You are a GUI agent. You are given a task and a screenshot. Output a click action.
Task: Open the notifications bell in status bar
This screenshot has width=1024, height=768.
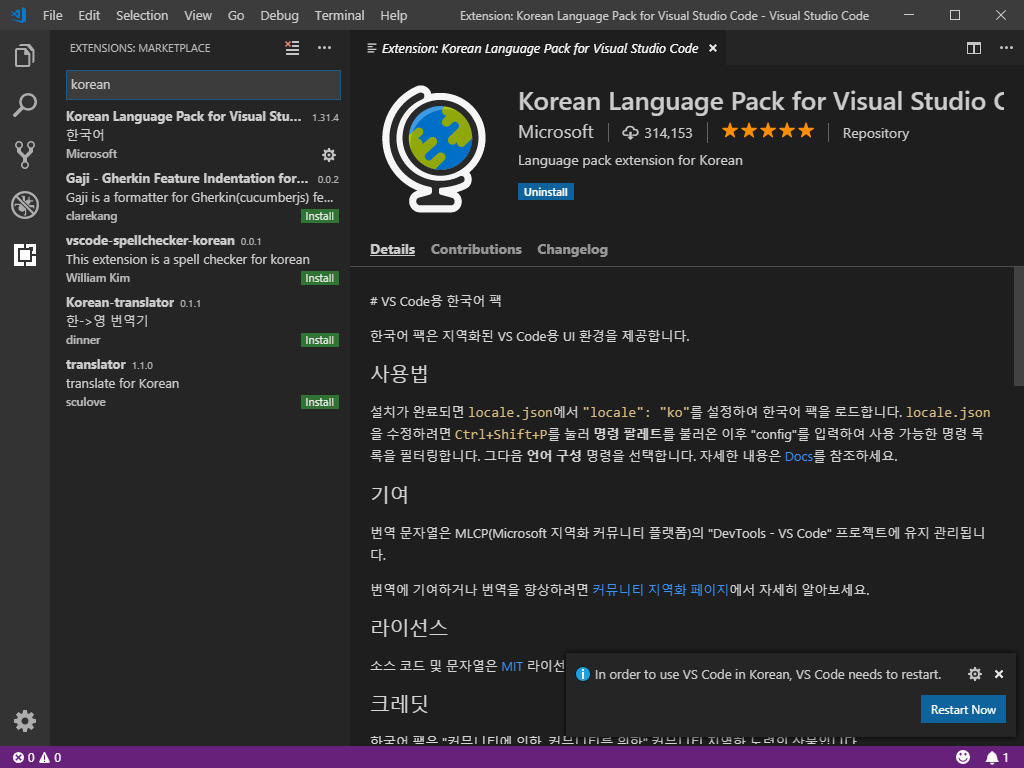997,758
